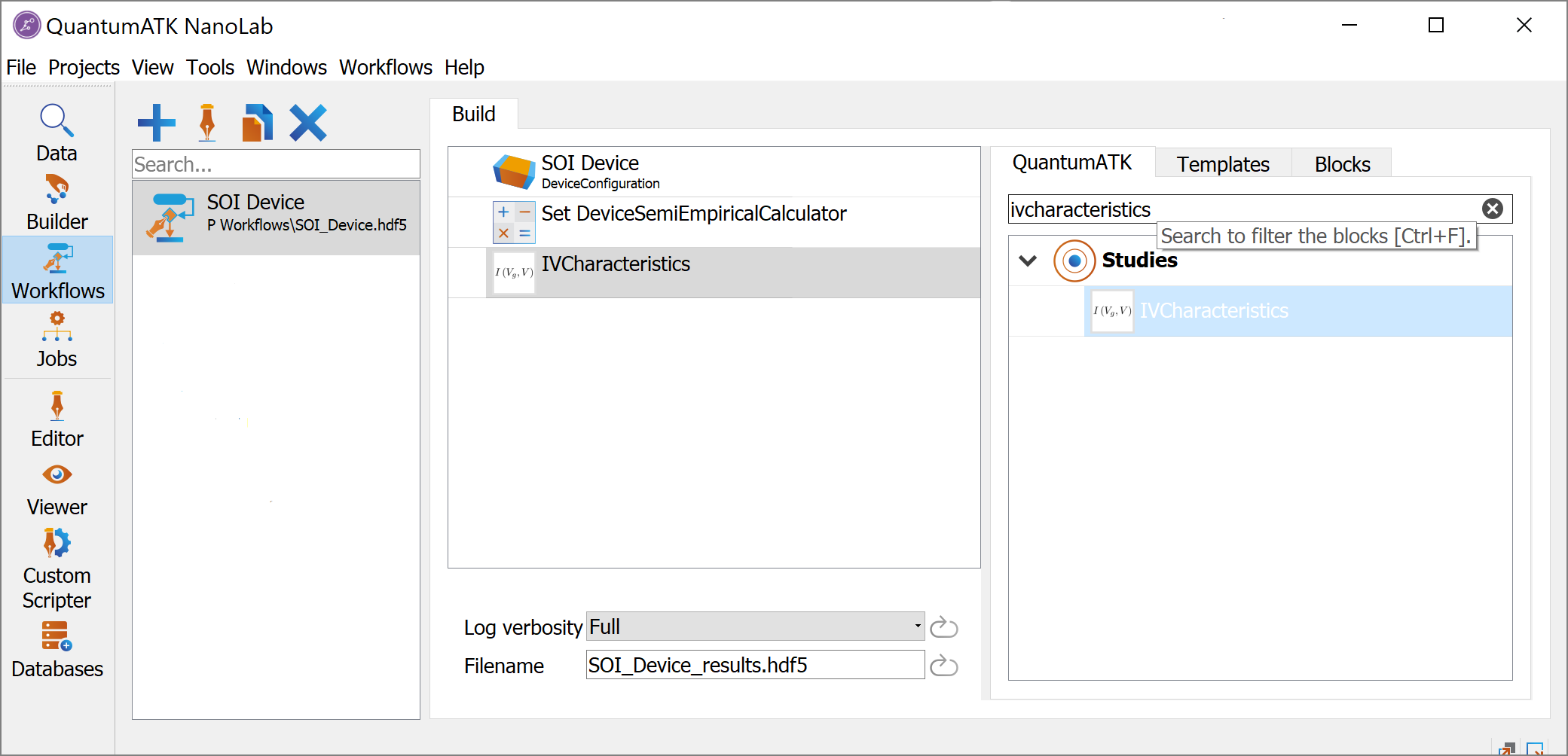This screenshot has height=756, width=1568.
Task: Collapse the Studies group
Action: coord(1028,261)
